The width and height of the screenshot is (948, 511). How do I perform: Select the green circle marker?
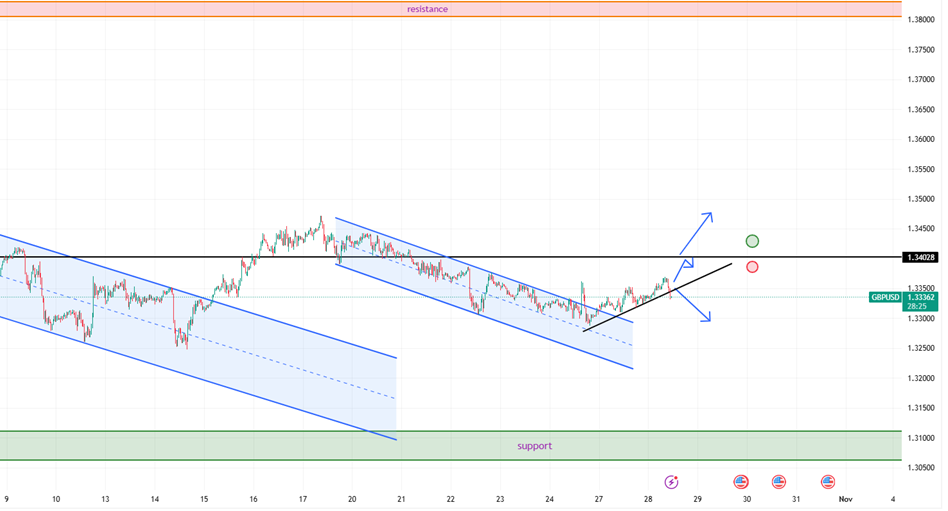[752, 241]
